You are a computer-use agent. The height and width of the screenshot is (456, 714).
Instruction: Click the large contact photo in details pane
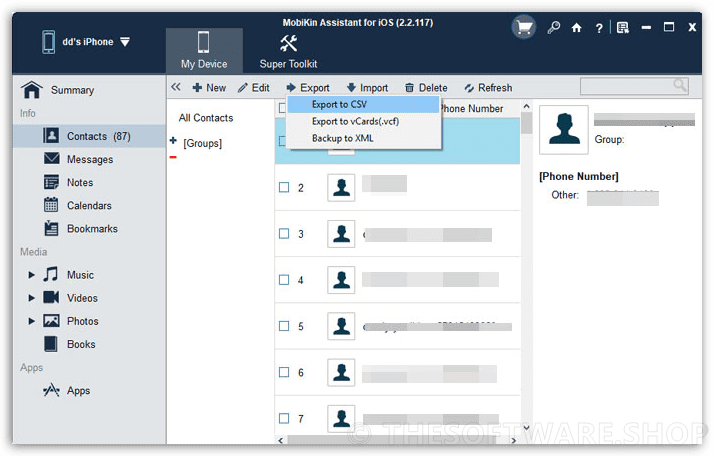(564, 130)
